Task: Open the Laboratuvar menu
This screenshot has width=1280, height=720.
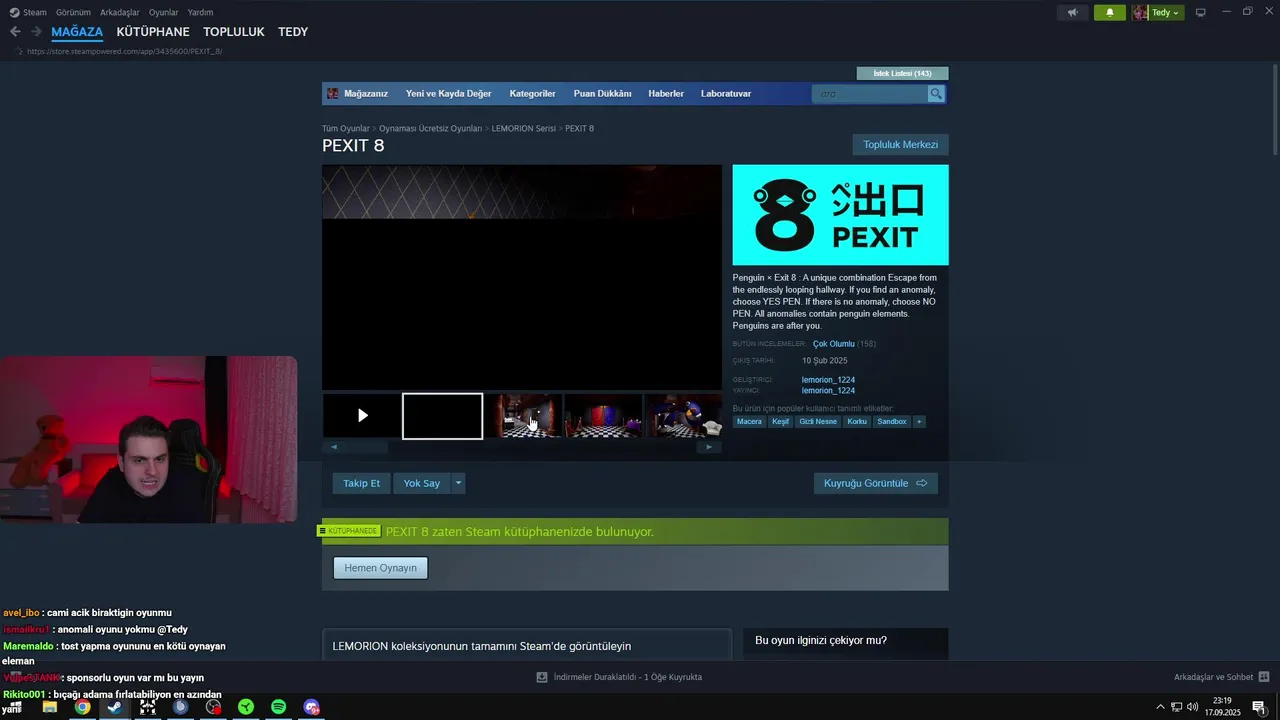Action: click(x=726, y=94)
